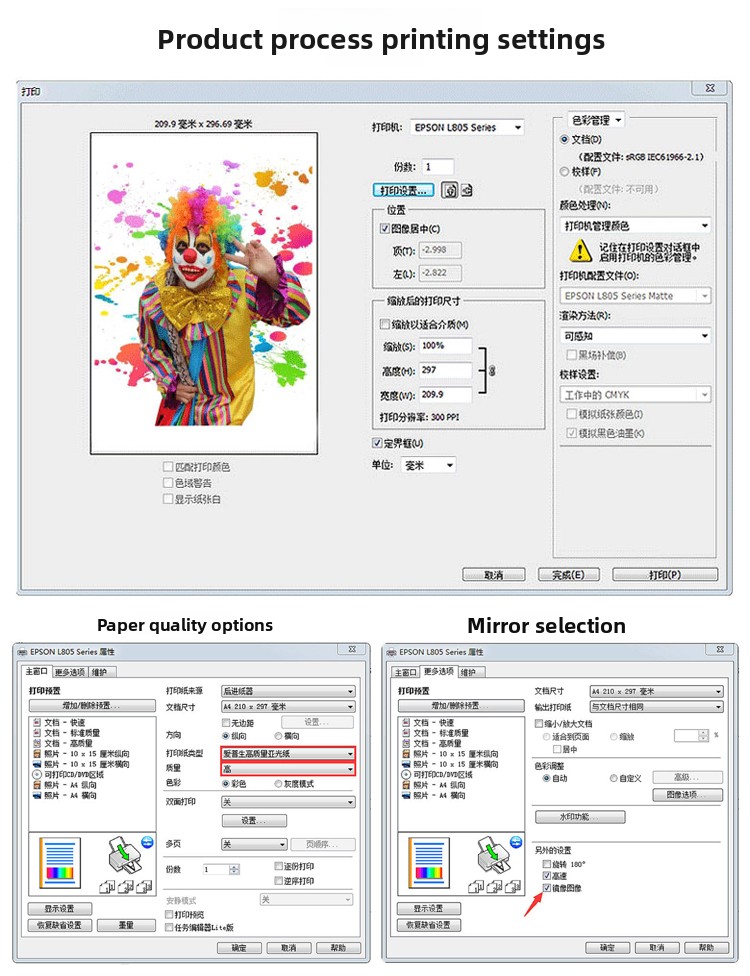This screenshot has height=976, width=750.
Task: Click the blue round icon above the printer in the left dialog
Action: point(147,842)
